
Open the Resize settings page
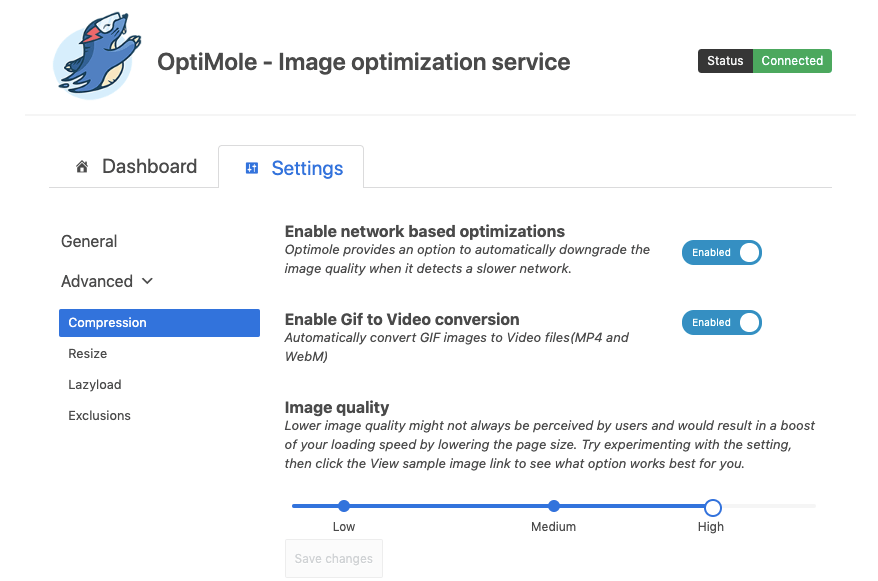(x=87, y=353)
